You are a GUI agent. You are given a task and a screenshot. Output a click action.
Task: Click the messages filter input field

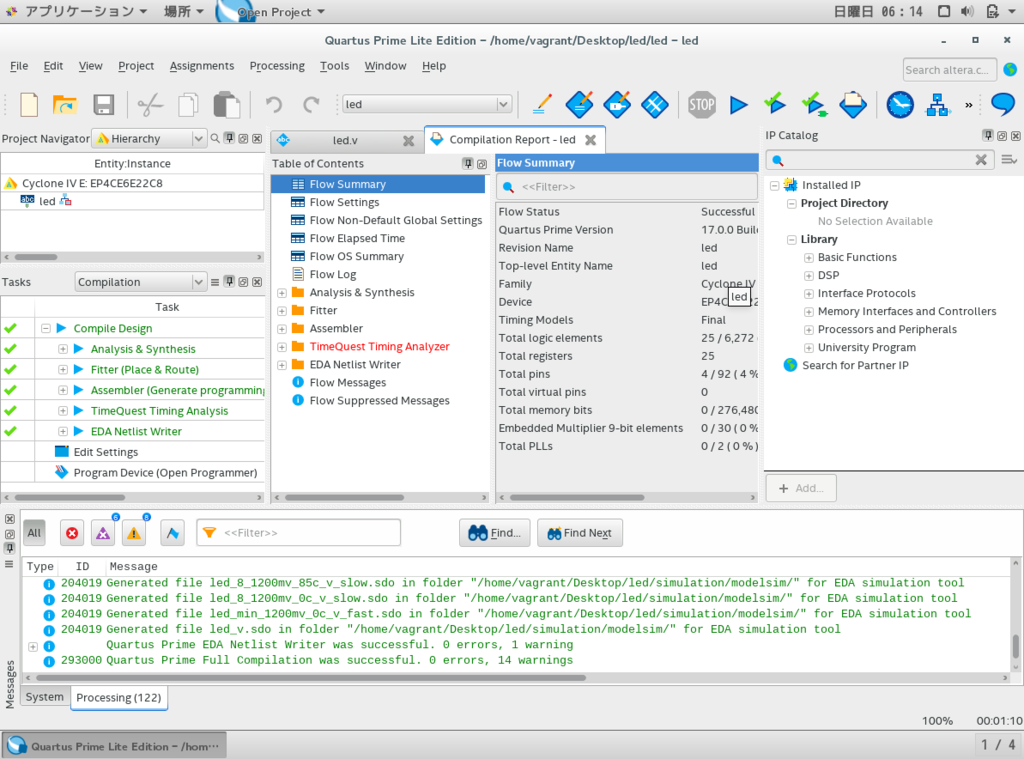tap(298, 533)
